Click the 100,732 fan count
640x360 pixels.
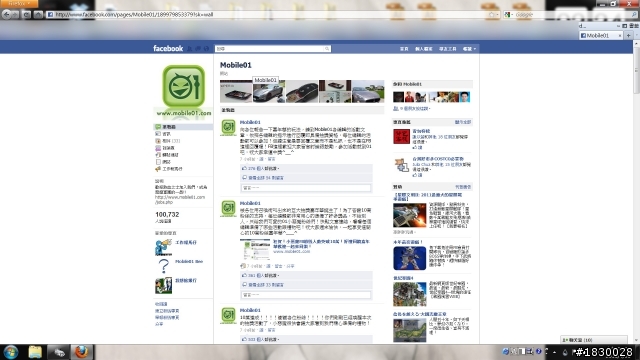click(167, 214)
